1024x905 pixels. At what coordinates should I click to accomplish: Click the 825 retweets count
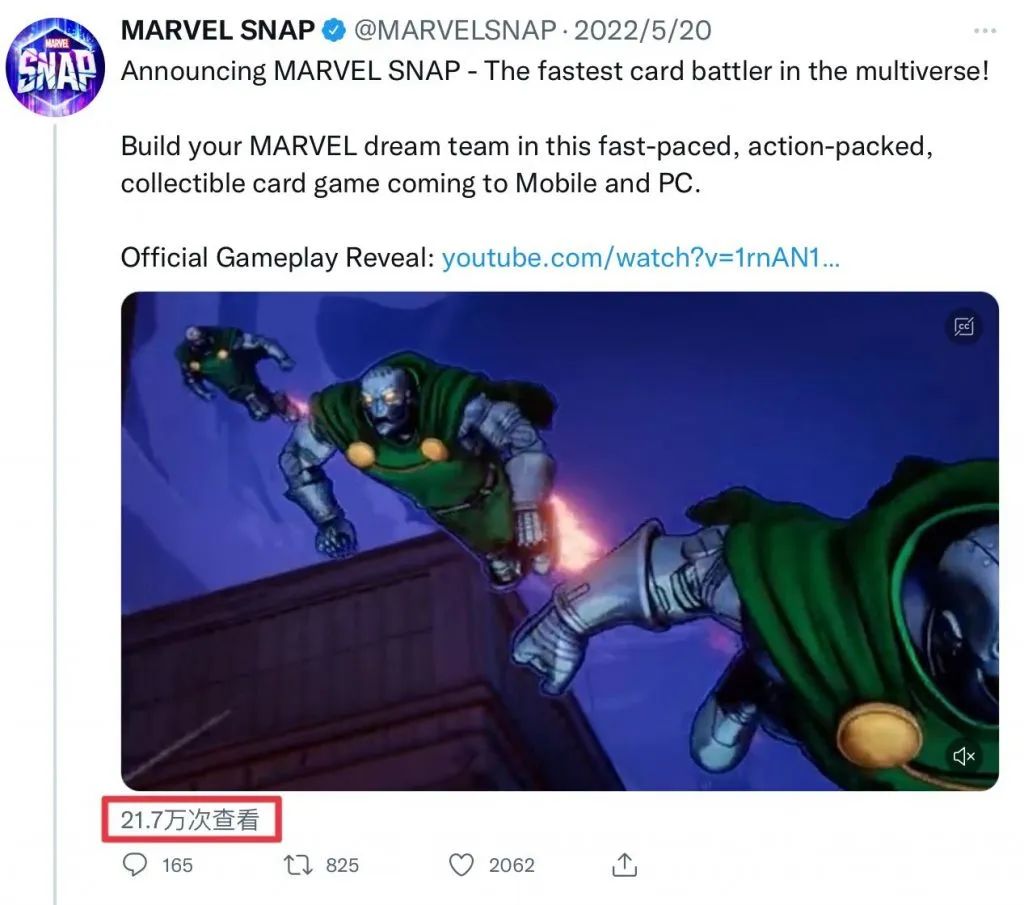pyautogui.click(x=342, y=865)
